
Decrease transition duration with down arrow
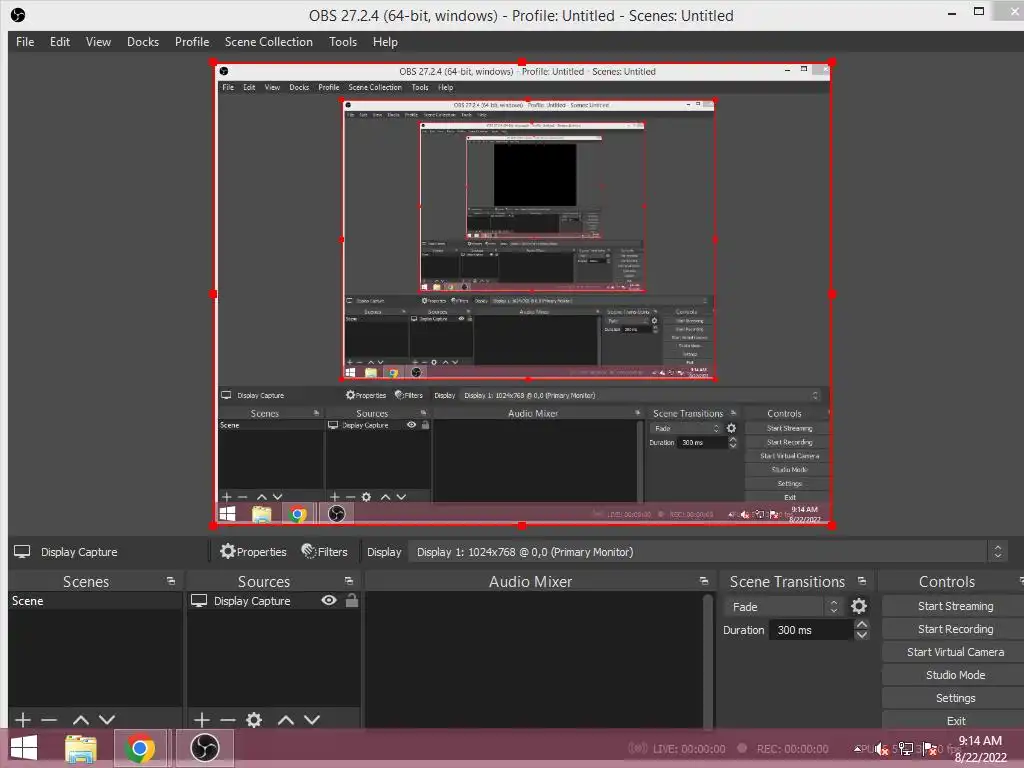point(862,635)
